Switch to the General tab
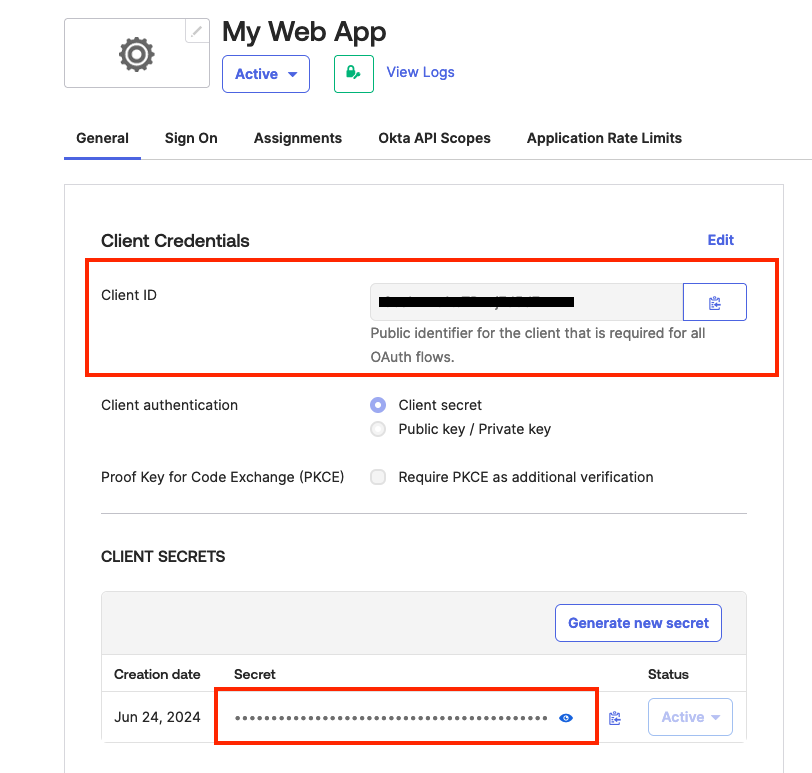812x773 pixels. (103, 138)
